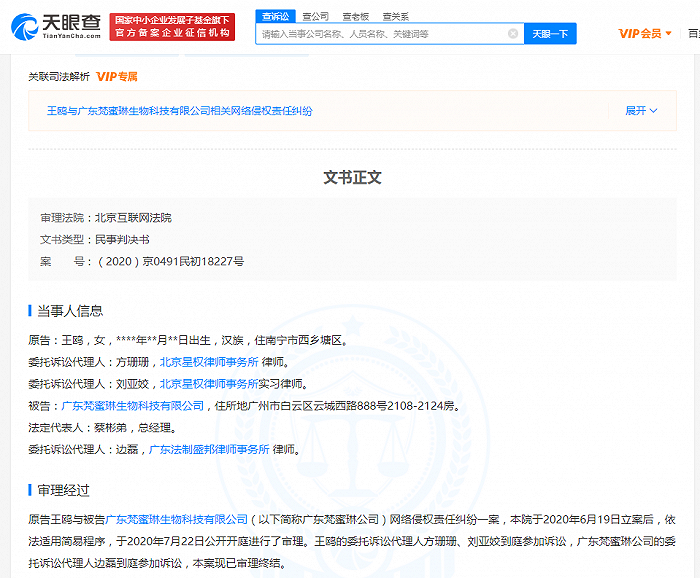
Task: Open 广东法制盛邦律师事务所 law firm link
Action: click(x=209, y=450)
